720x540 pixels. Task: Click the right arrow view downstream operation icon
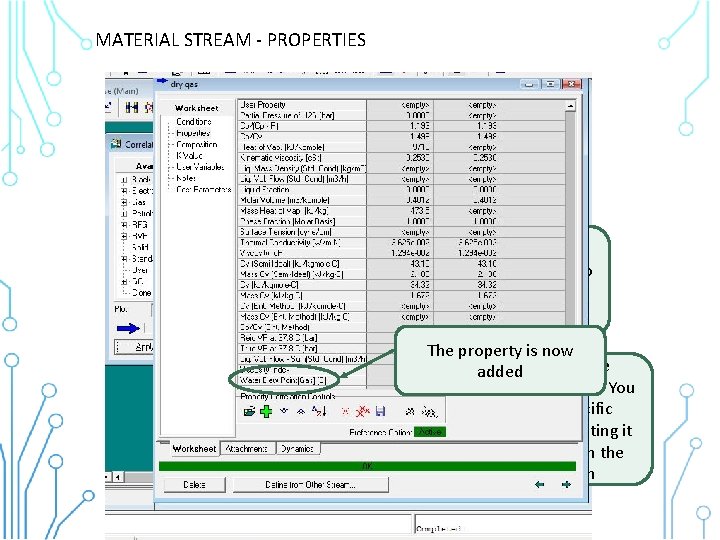[x=566, y=484]
